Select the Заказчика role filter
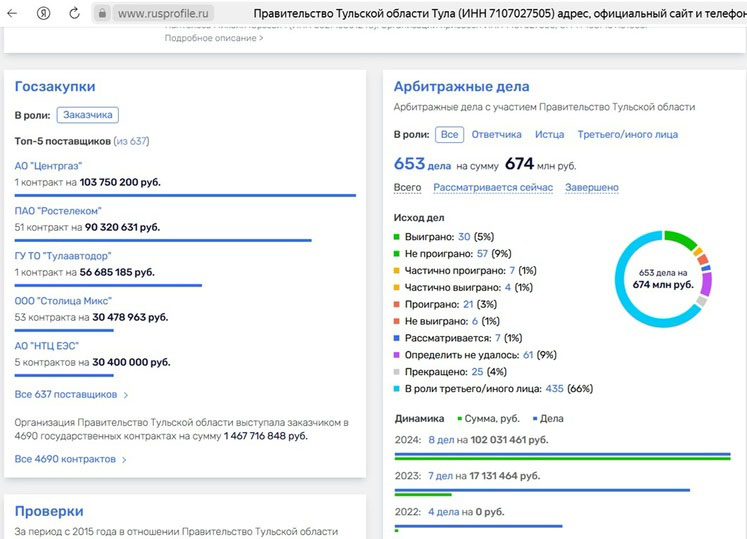Viewport: 747px width, 539px height. [x=88, y=115]
